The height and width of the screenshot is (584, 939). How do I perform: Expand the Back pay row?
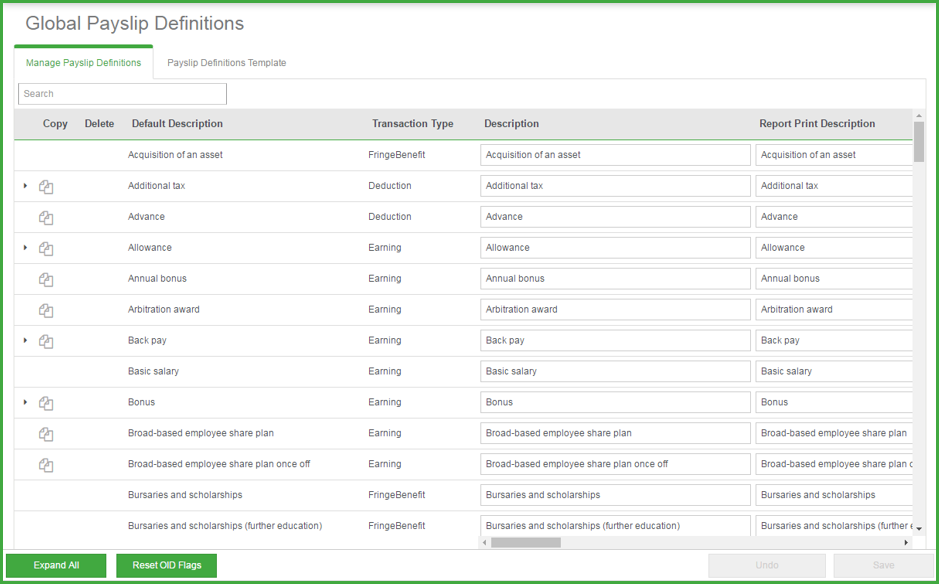tap(25, 340)
